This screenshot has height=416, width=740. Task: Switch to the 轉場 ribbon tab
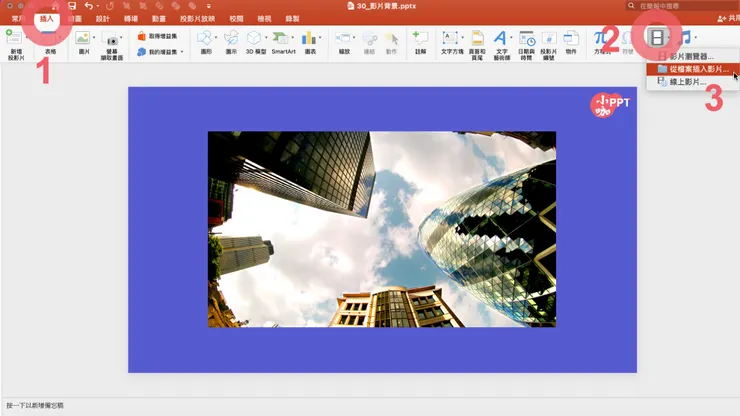point(131,19)
